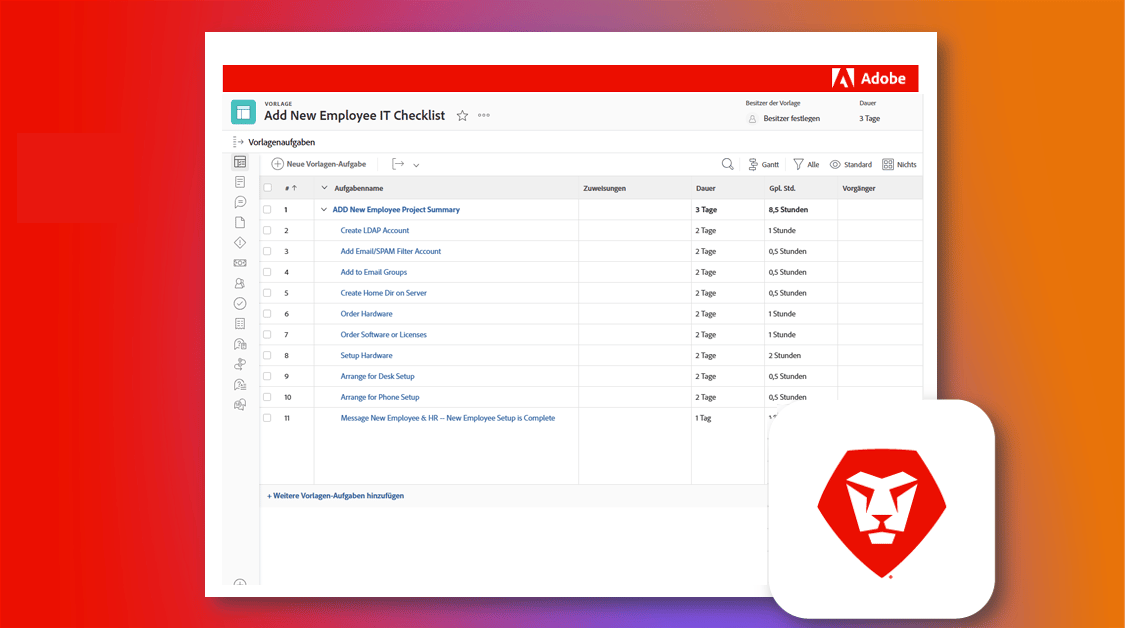Collapse the ADD New Employee Project Summary task
Screen dimensions: 1125x628
pyautogui.click(x=323, y=209)
